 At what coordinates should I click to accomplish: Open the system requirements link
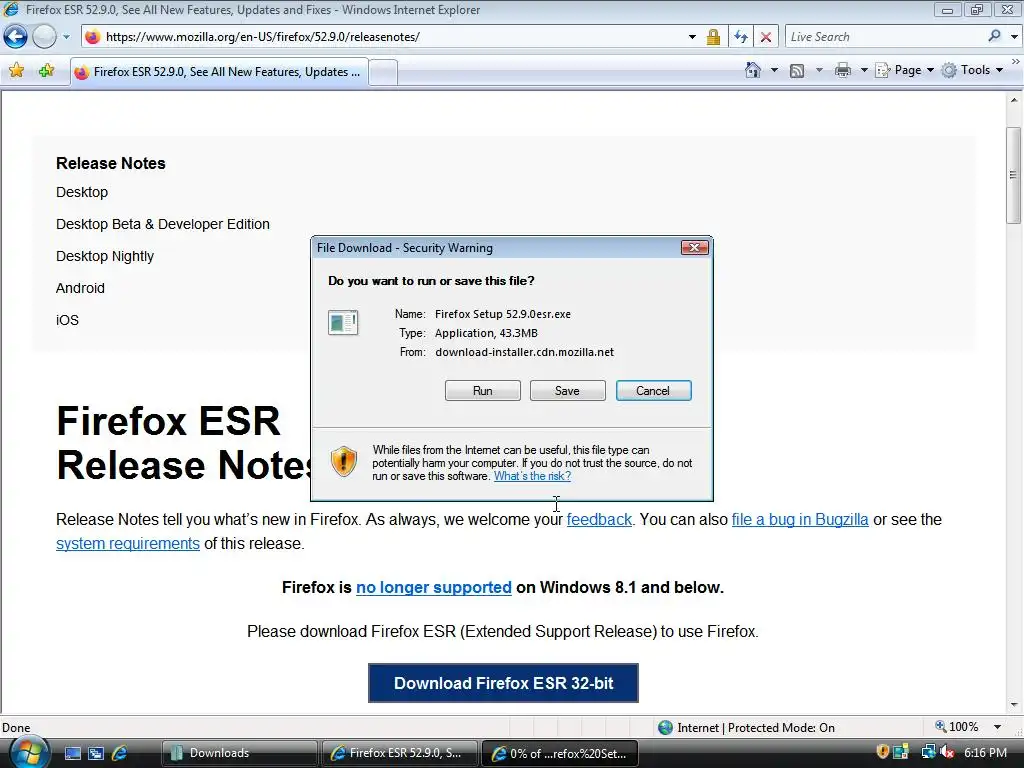coord(128,543)
